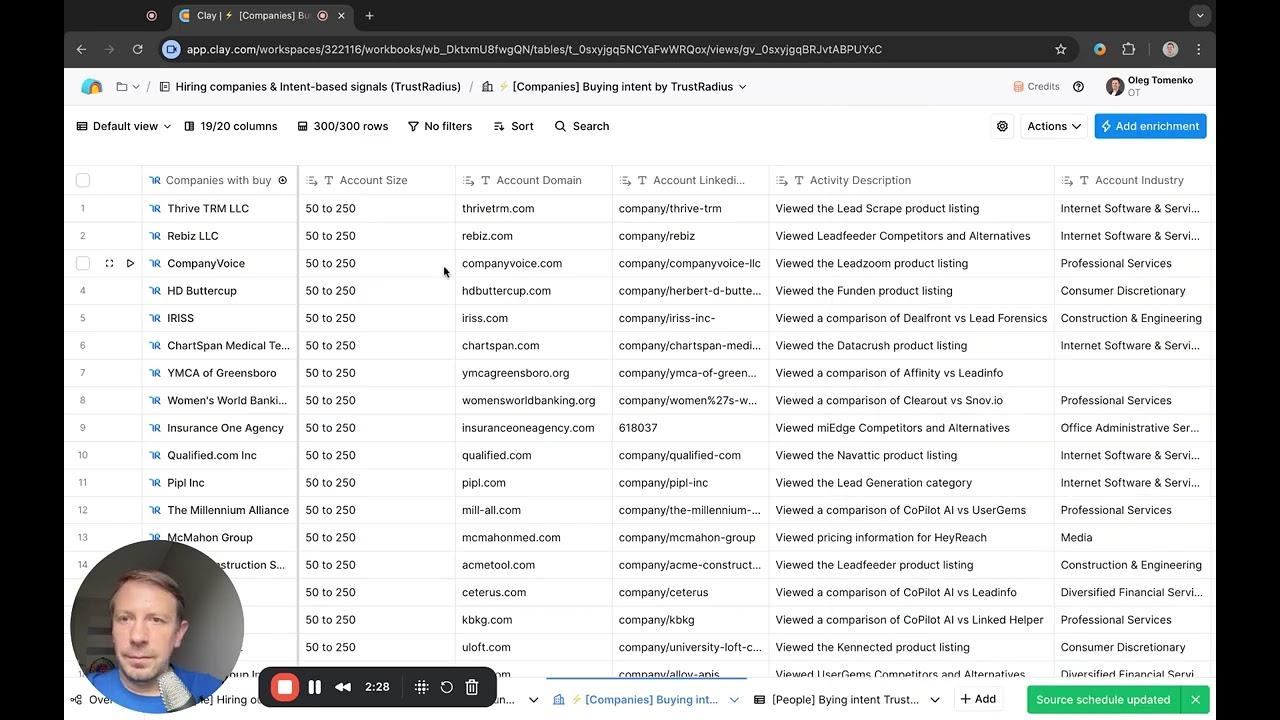Add a new table with Add button
Viewport: 1280px width, 720px height.
pos(978,700)
